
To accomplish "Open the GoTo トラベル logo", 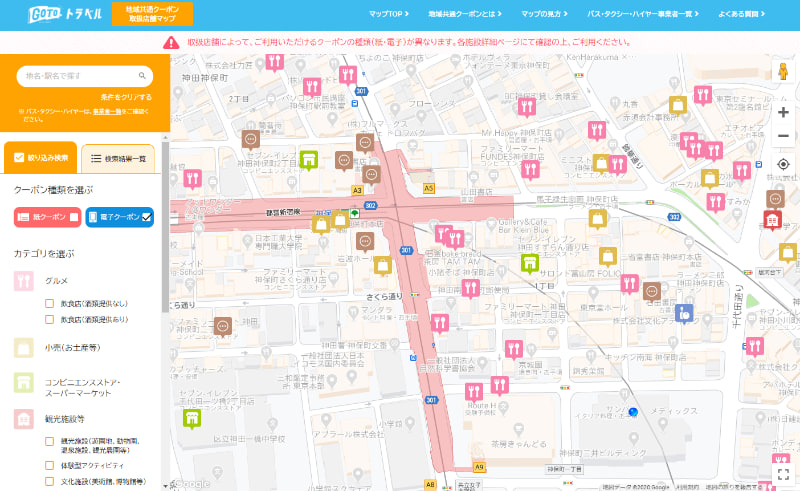I will point(65,14).
